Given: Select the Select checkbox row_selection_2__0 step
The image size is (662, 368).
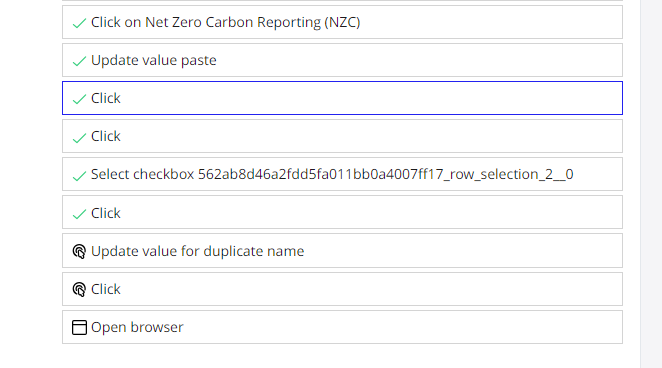Looking at the screenshot, I should [332, 174].
